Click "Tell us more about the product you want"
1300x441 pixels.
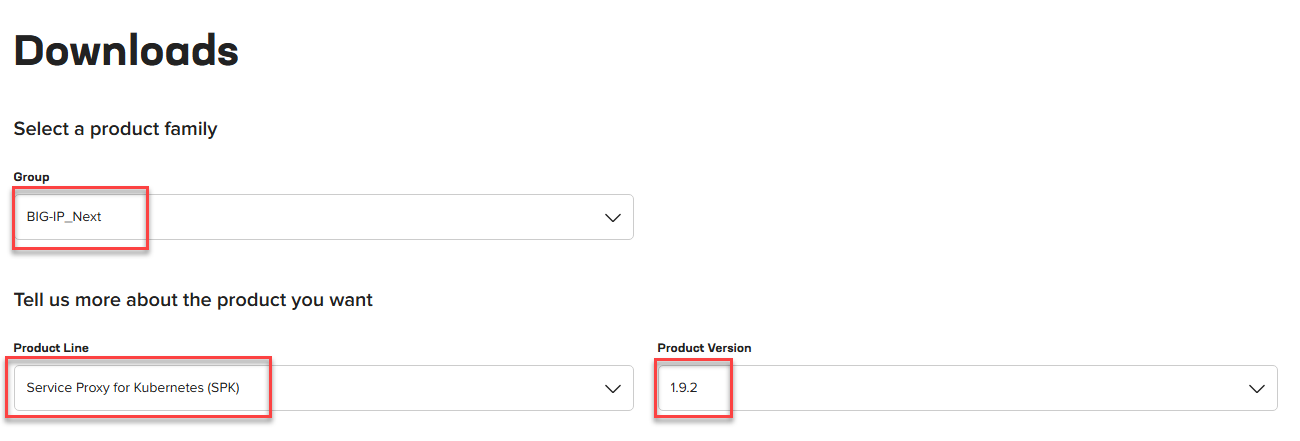193,300
